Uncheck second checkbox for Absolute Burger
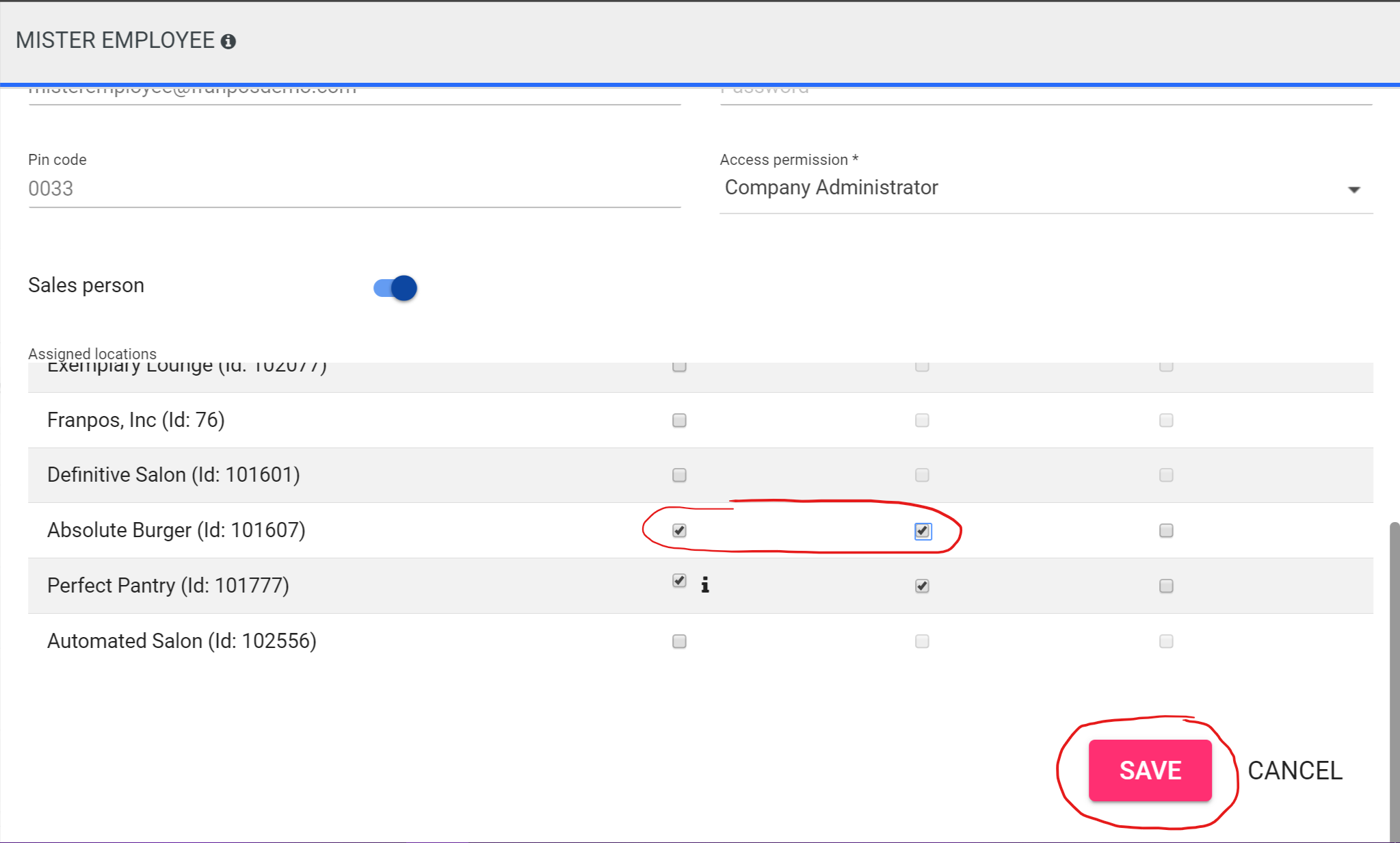 click(x=923, y=531)
